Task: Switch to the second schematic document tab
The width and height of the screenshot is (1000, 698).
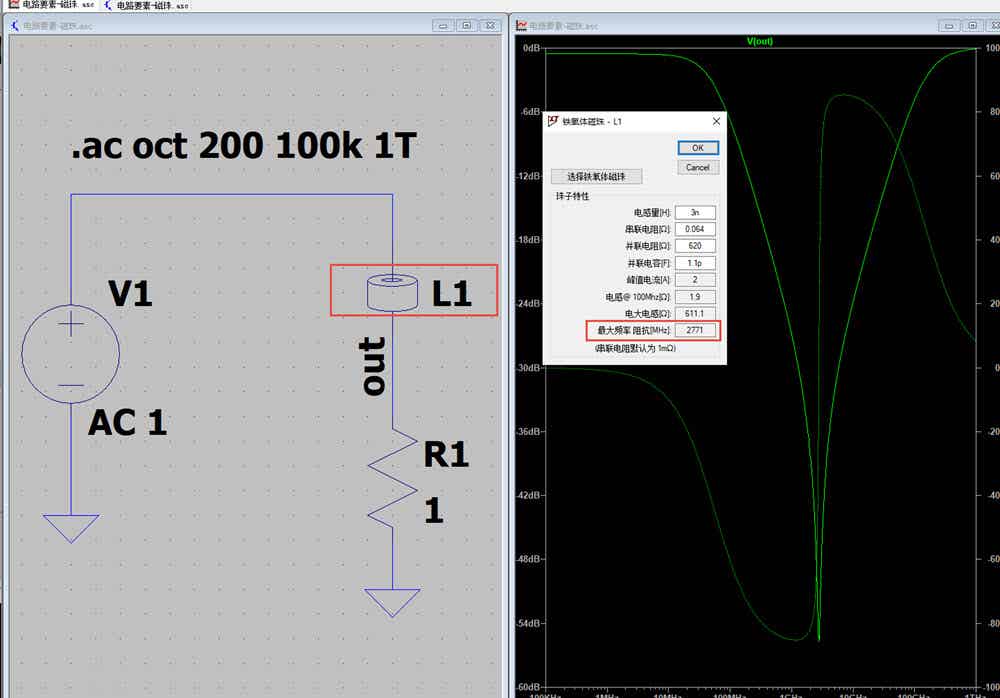Action: [x=147, y=5]
